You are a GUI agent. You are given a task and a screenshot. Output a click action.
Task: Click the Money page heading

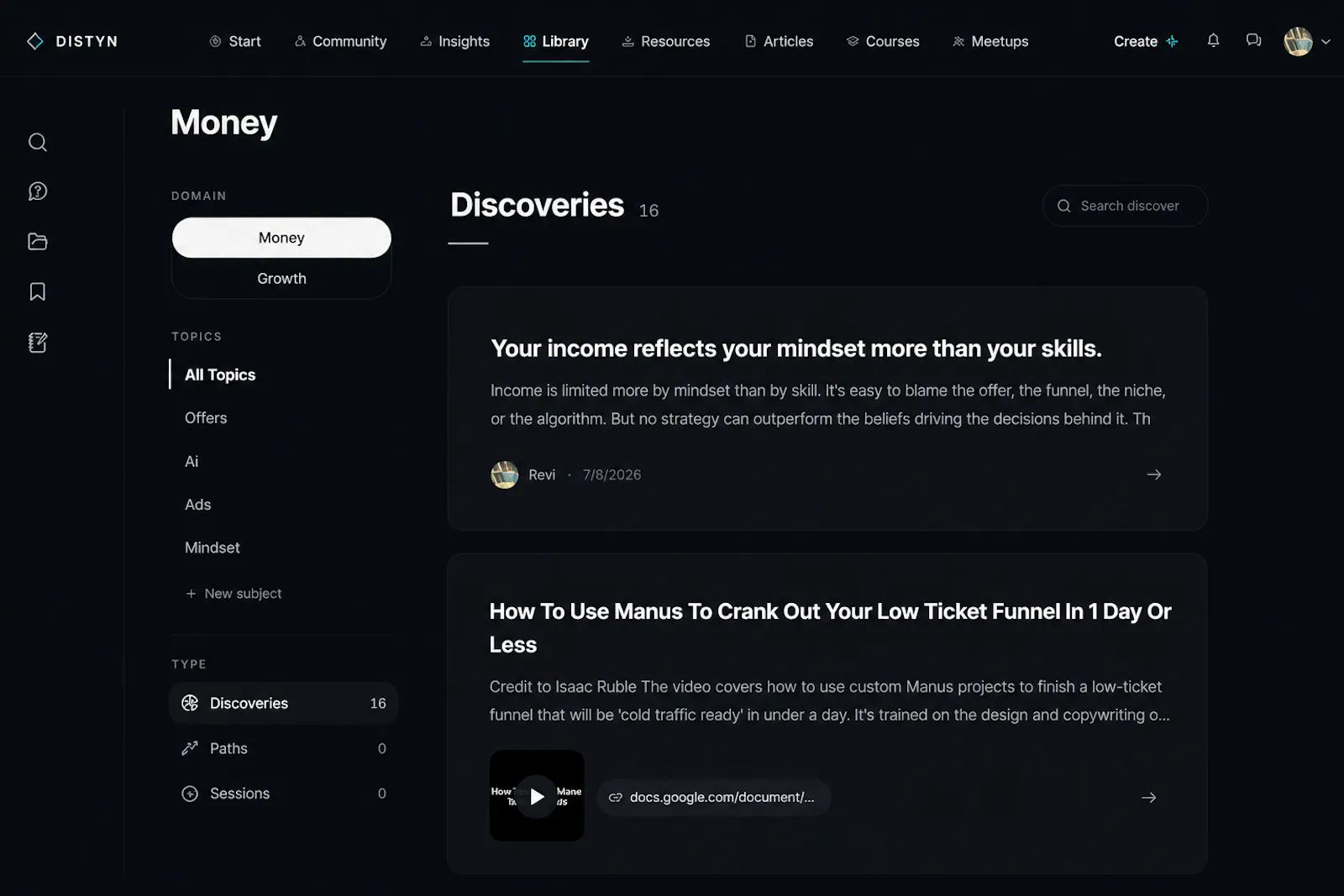pos(223,123)
